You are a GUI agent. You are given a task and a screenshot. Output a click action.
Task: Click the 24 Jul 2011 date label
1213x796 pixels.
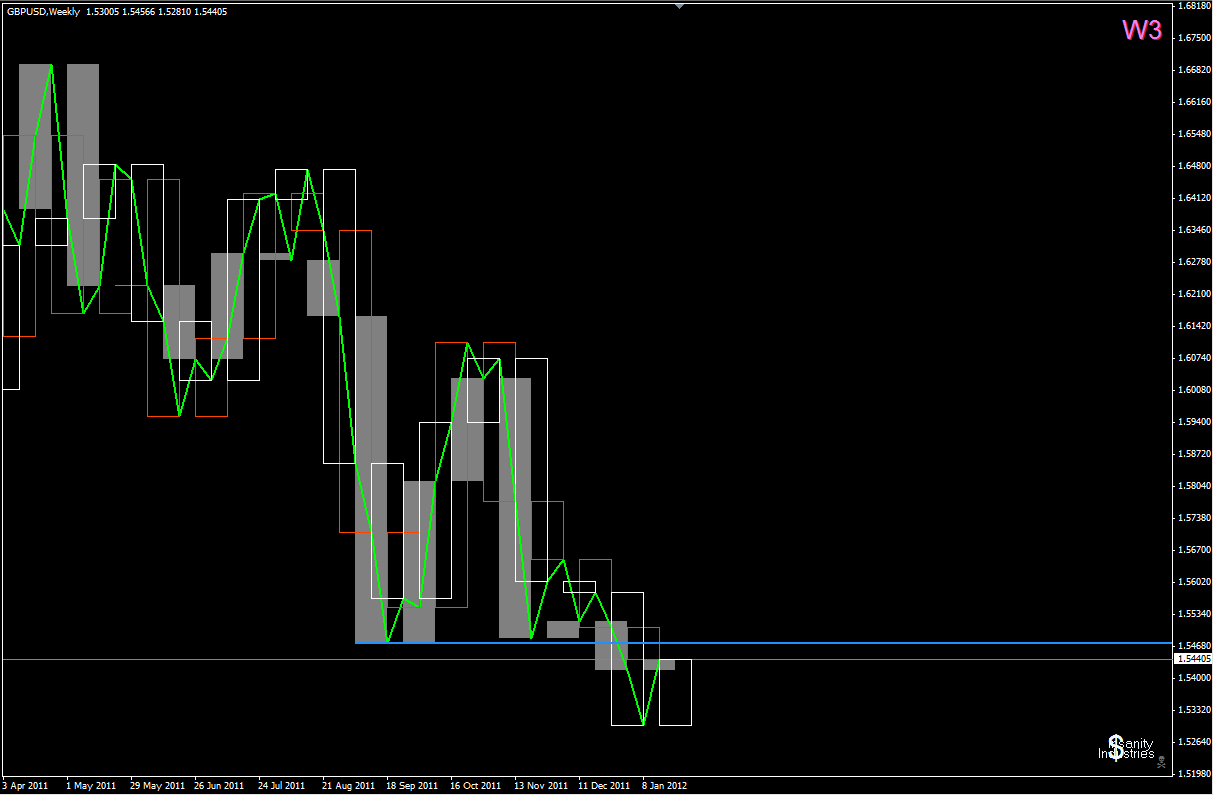(282, 786)
